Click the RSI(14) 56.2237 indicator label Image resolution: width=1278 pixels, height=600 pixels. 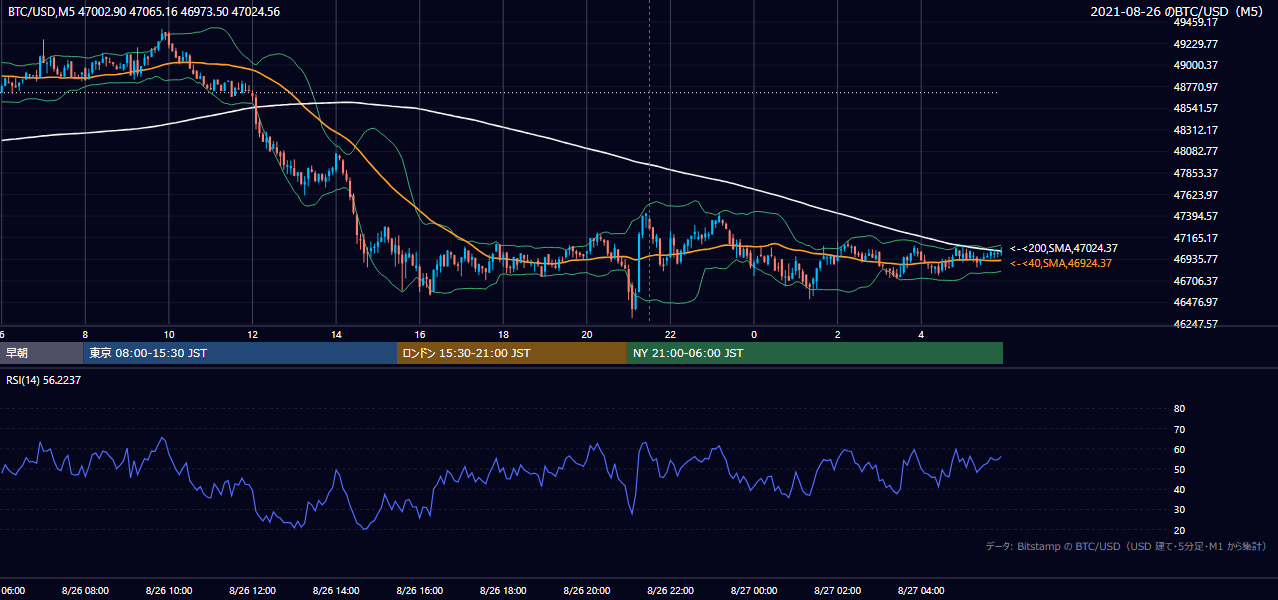(43, 380)
